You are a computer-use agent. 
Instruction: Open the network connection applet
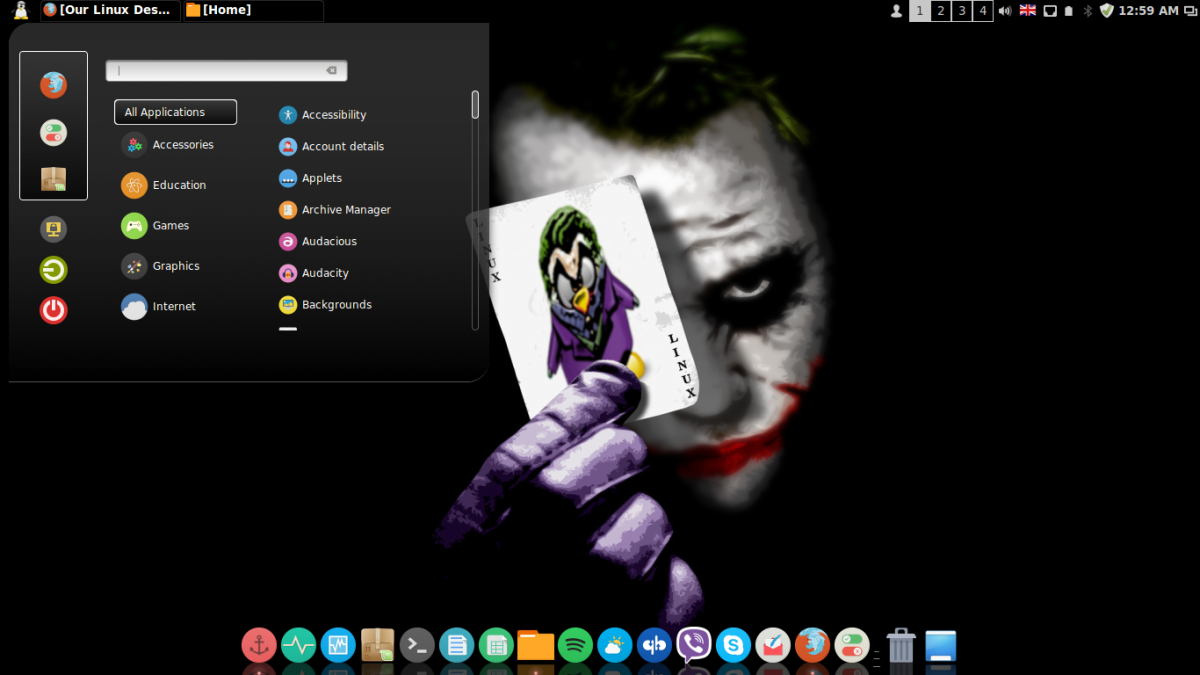1050,11
